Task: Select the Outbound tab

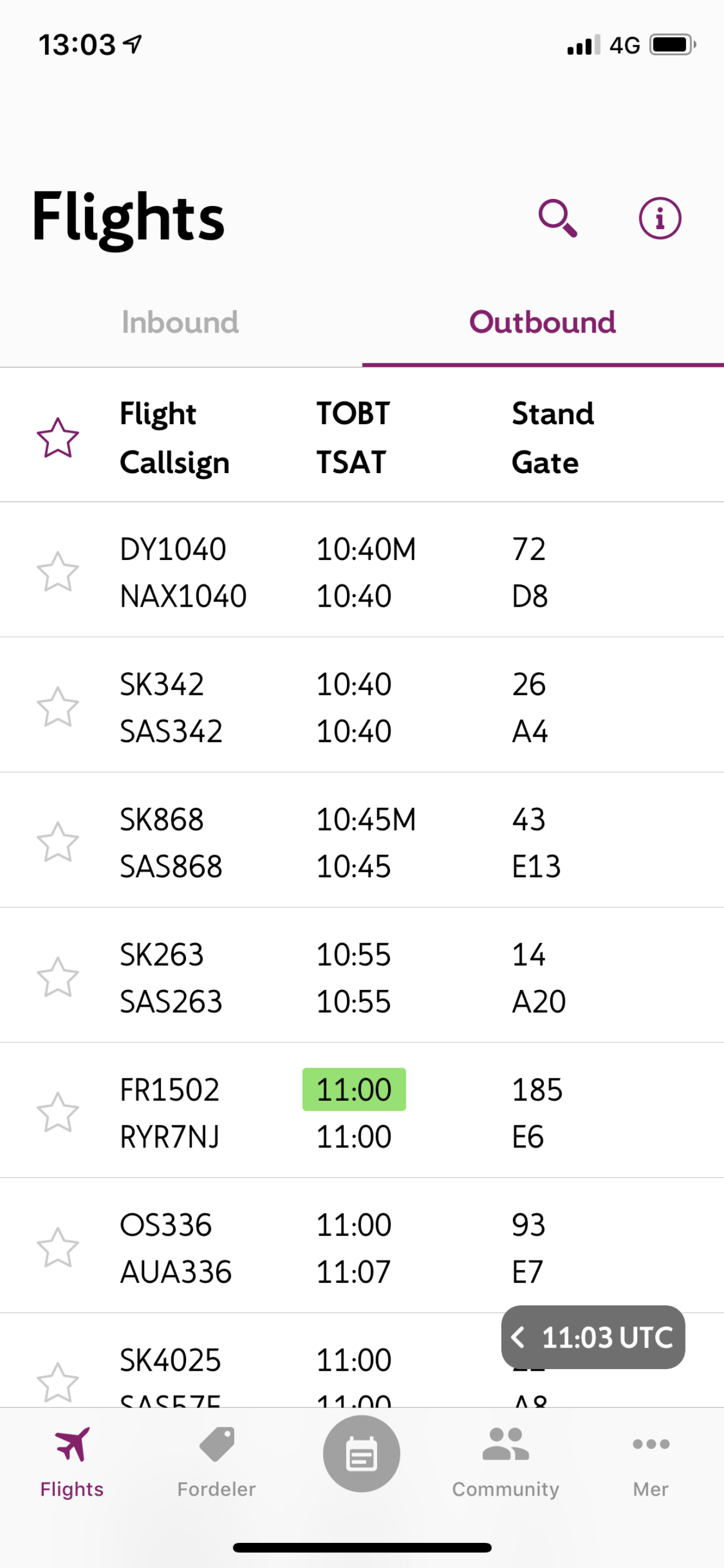Action: pos(542,322)
